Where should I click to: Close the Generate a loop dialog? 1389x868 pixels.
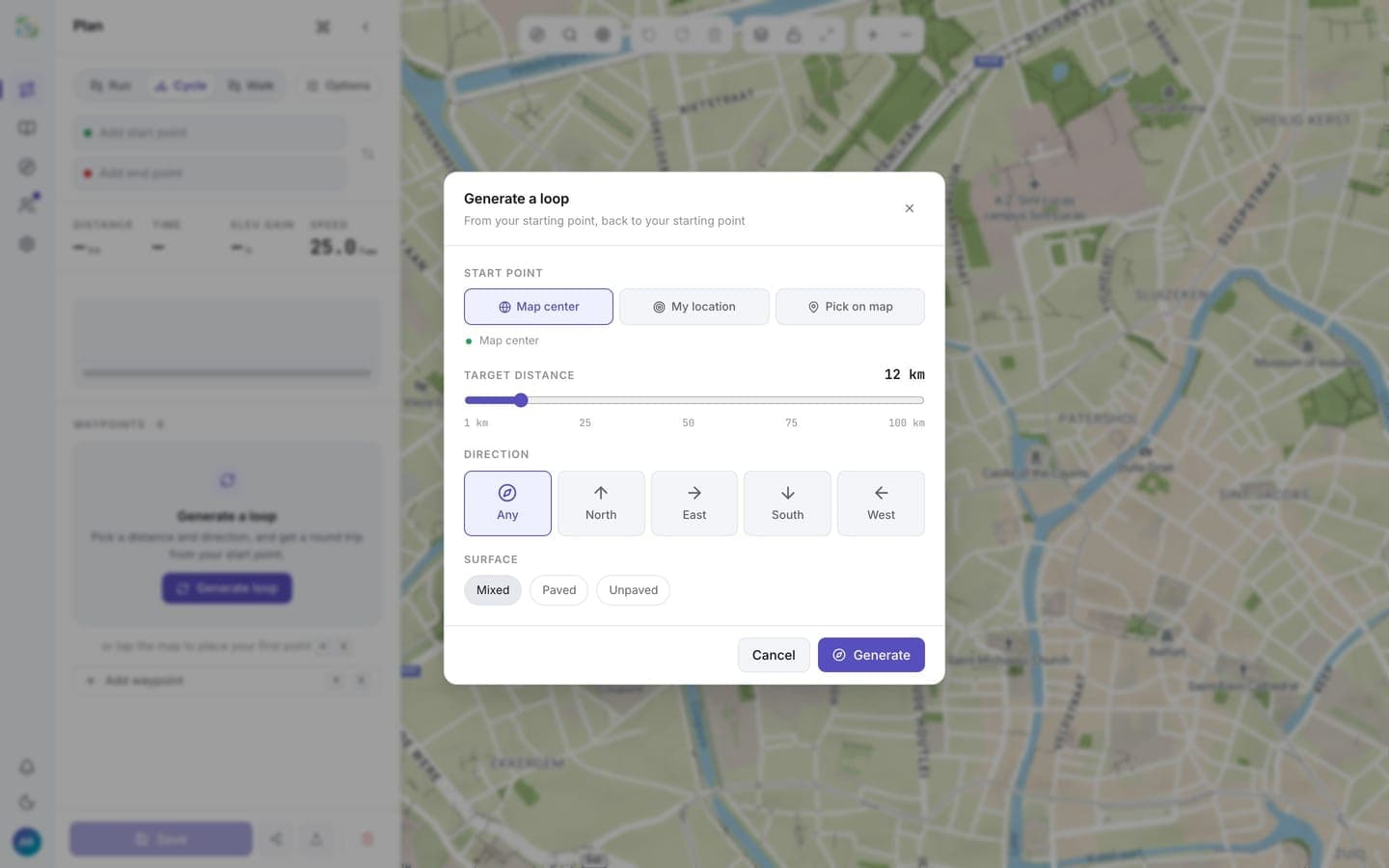click(909, 208)
